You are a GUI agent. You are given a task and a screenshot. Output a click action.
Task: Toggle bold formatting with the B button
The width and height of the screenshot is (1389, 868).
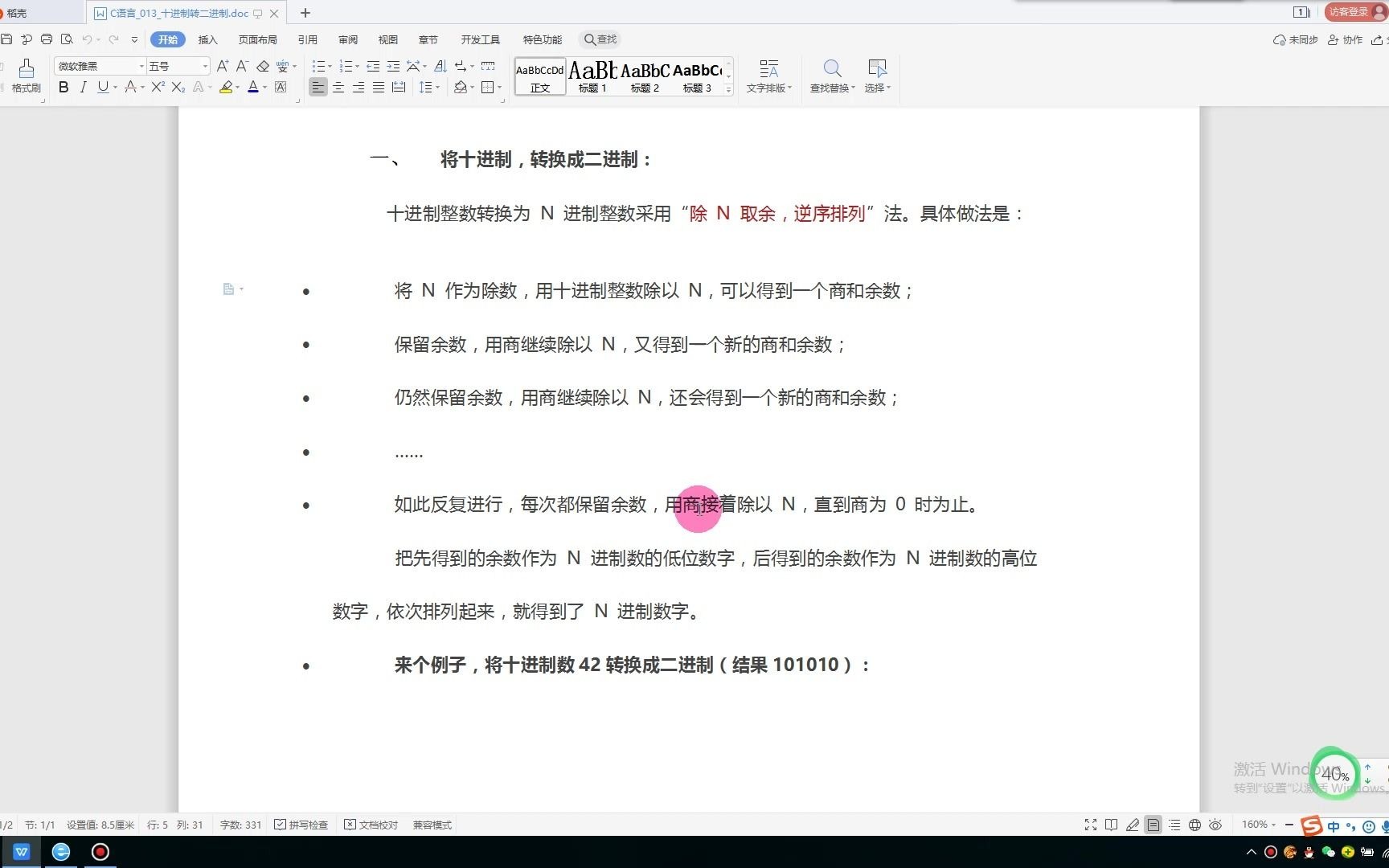click(64, 87)
